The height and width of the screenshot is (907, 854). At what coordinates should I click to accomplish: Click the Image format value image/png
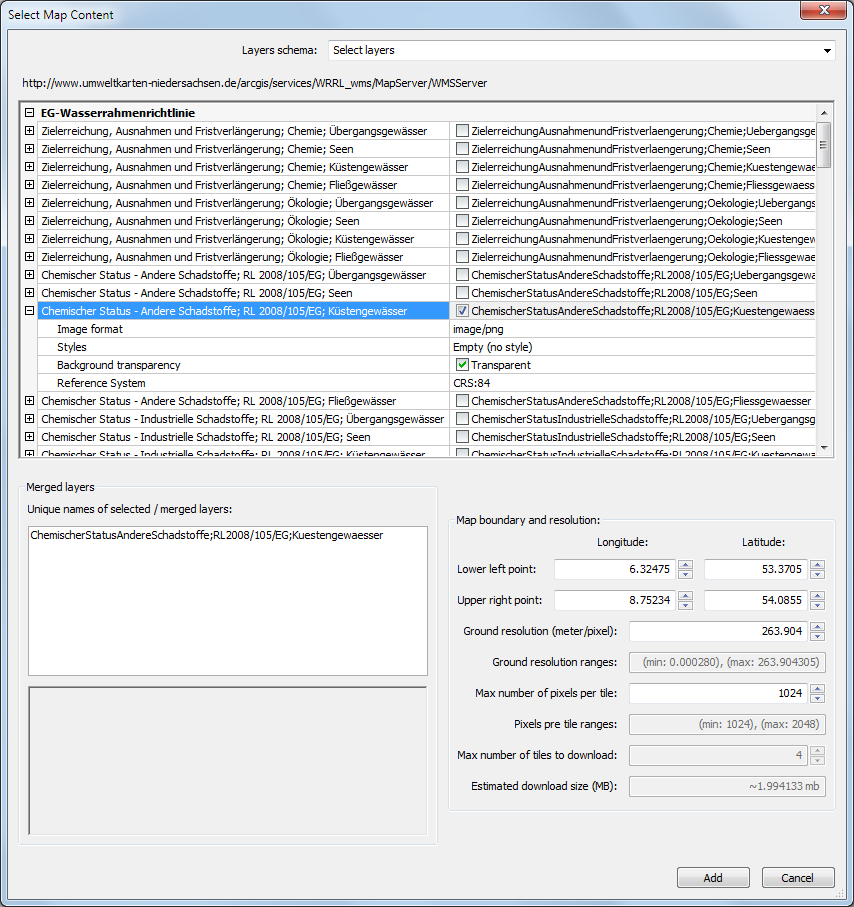[x=480, y=329]
